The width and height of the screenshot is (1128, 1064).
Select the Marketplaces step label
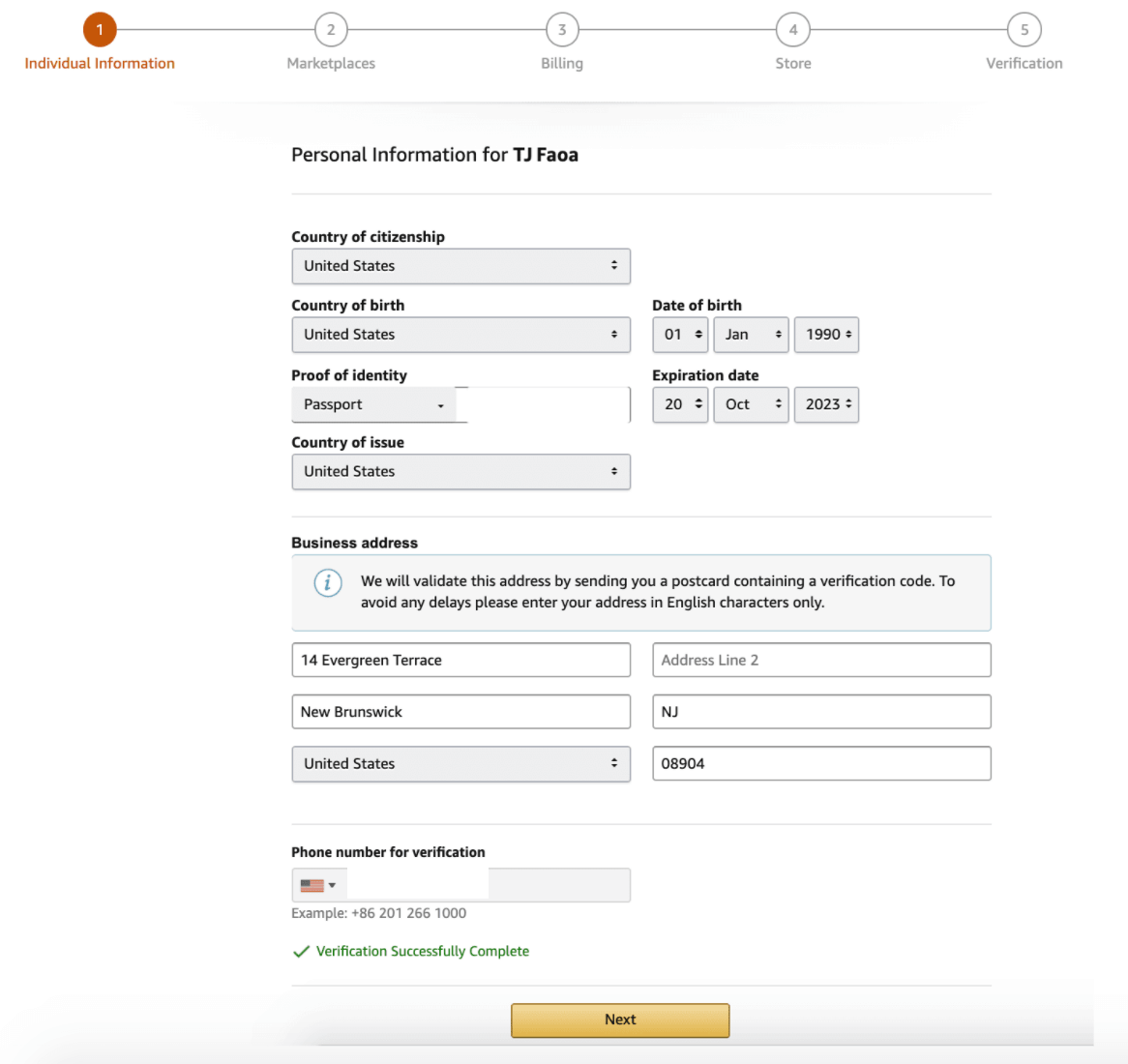point(331,63)
